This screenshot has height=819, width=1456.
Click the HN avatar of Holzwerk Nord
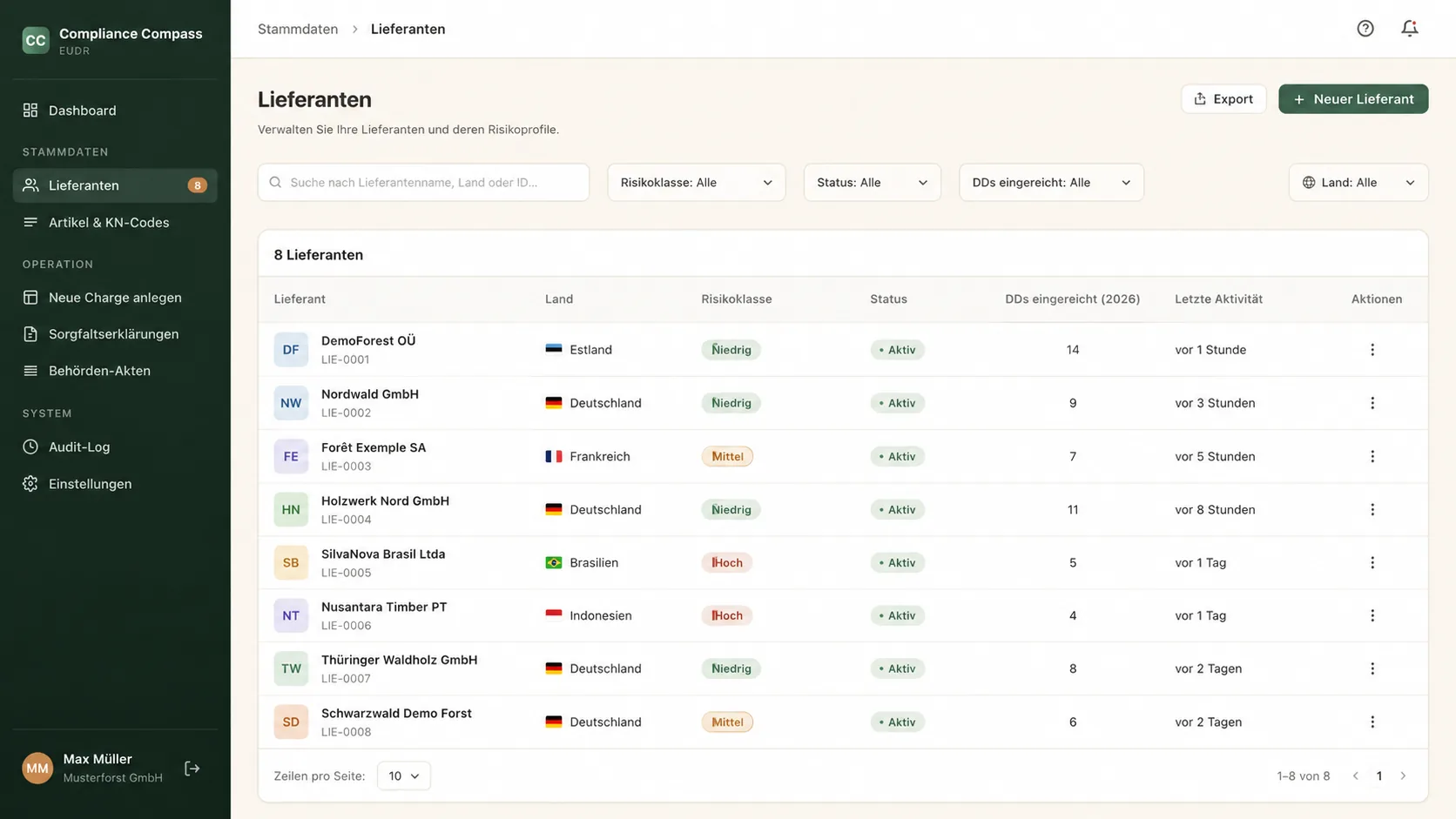tap(291, 509)
